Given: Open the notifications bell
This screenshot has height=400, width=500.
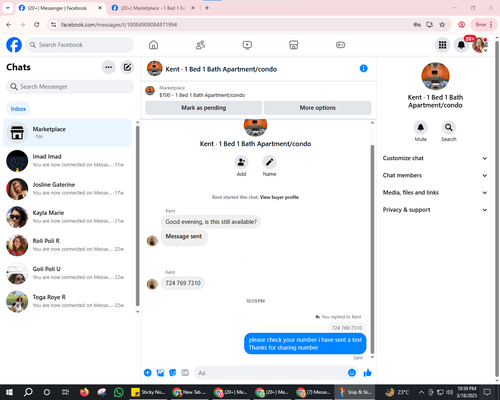Looking at the screenshot, I should 461,45.
